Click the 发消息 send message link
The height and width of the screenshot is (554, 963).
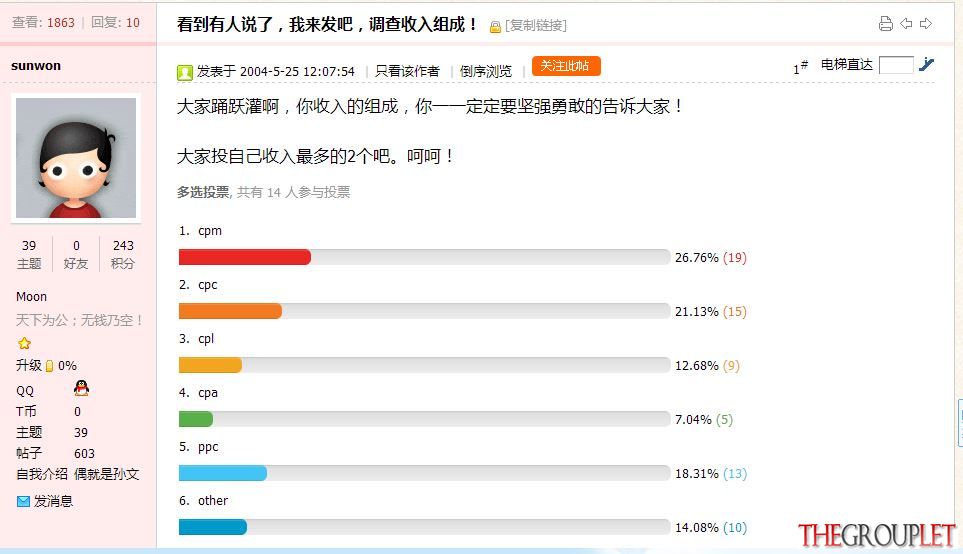53,501
